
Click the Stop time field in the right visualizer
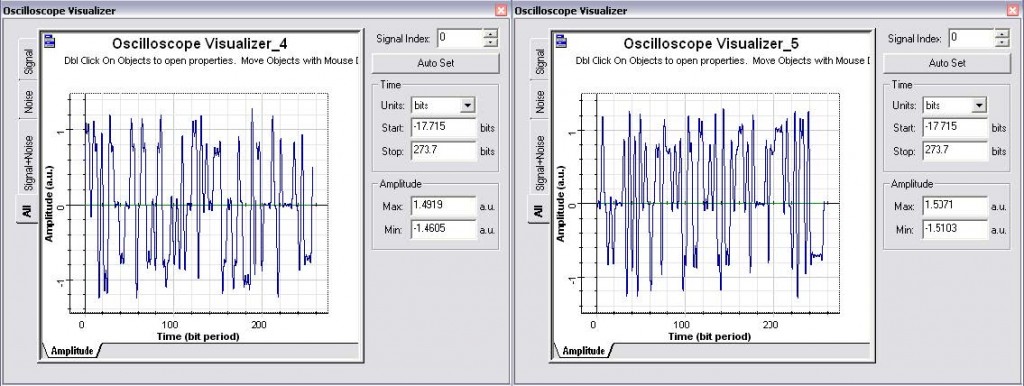955,152
